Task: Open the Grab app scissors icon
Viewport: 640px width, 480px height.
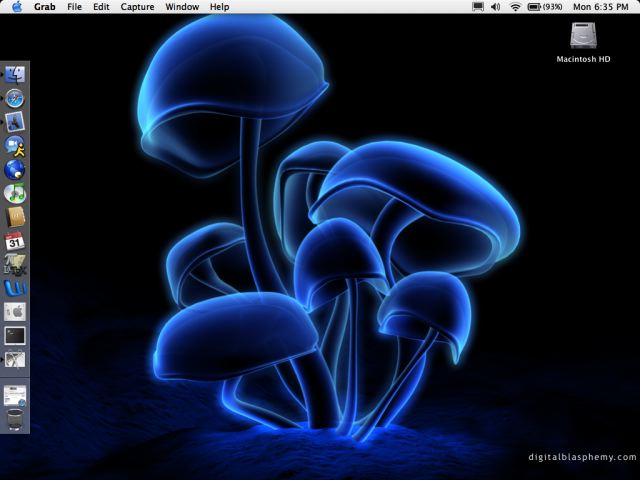Action: coord(15,360)
